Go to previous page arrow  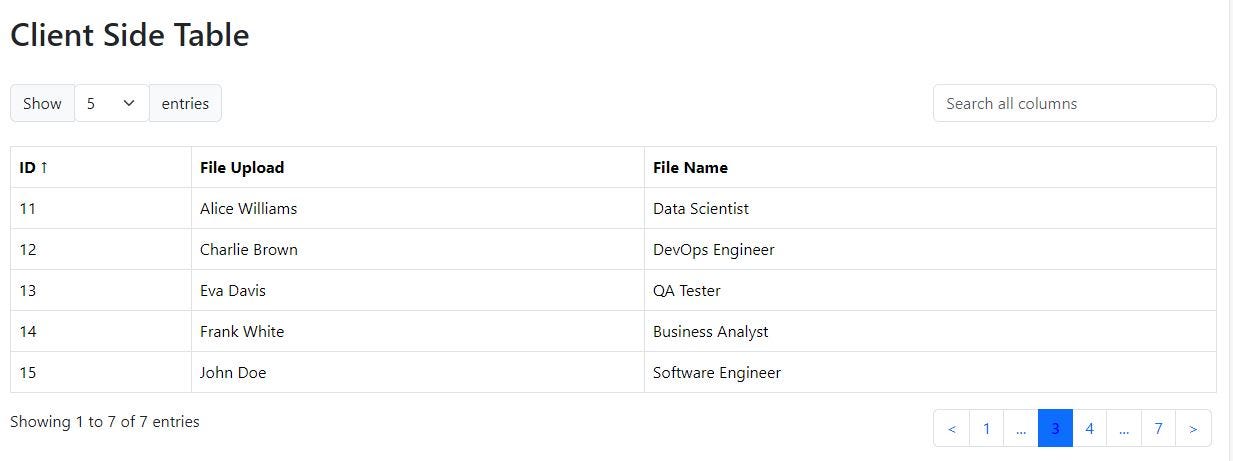(x=951, y=429)
